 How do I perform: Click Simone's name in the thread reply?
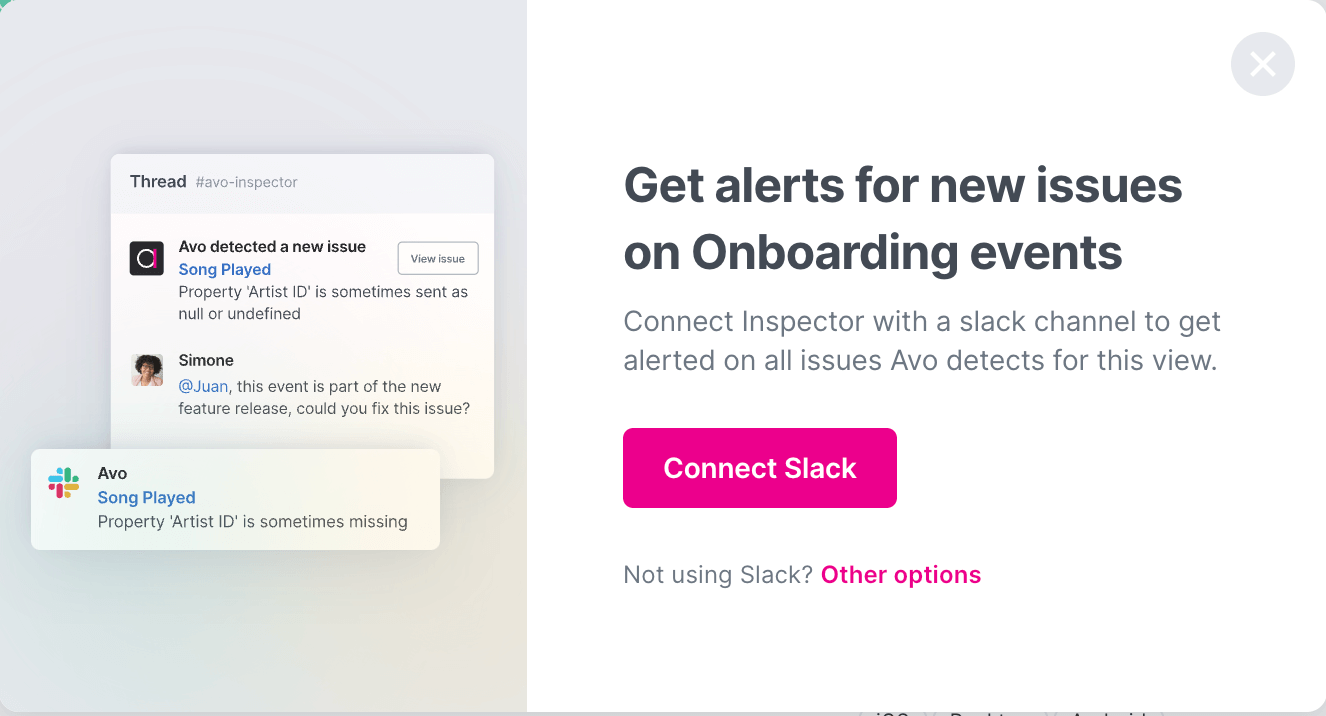coord(205,360)
